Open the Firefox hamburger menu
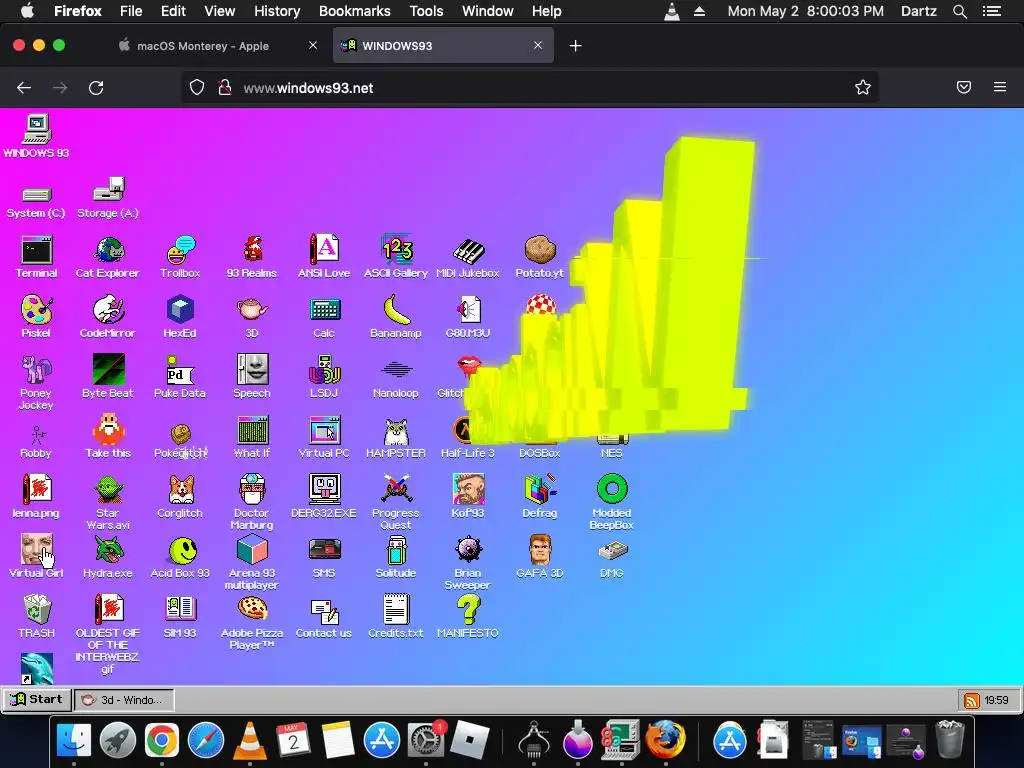 [x=1000, y=87]
